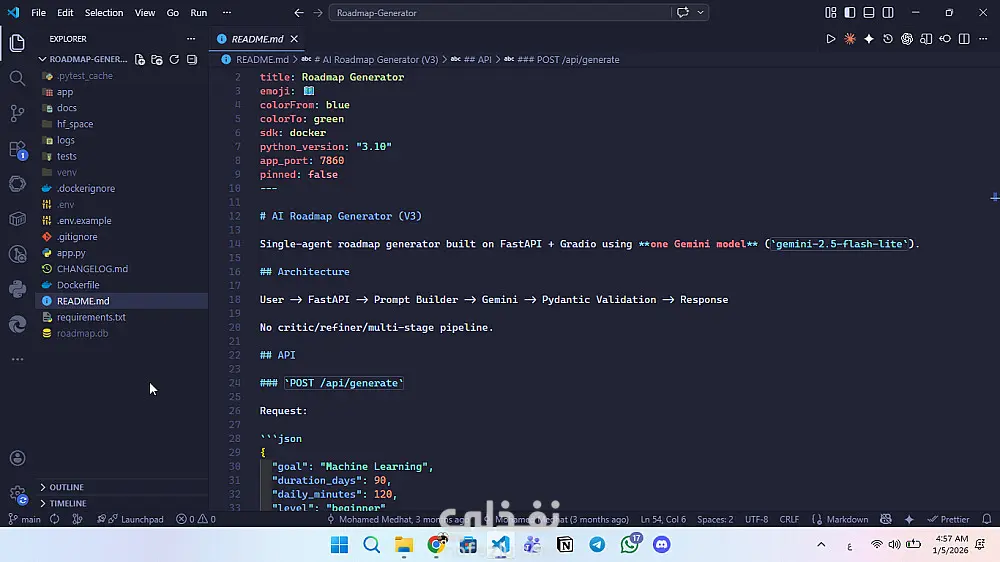
Task: Click Synchronize Changes icon in status bar
Action: [55, 519]
